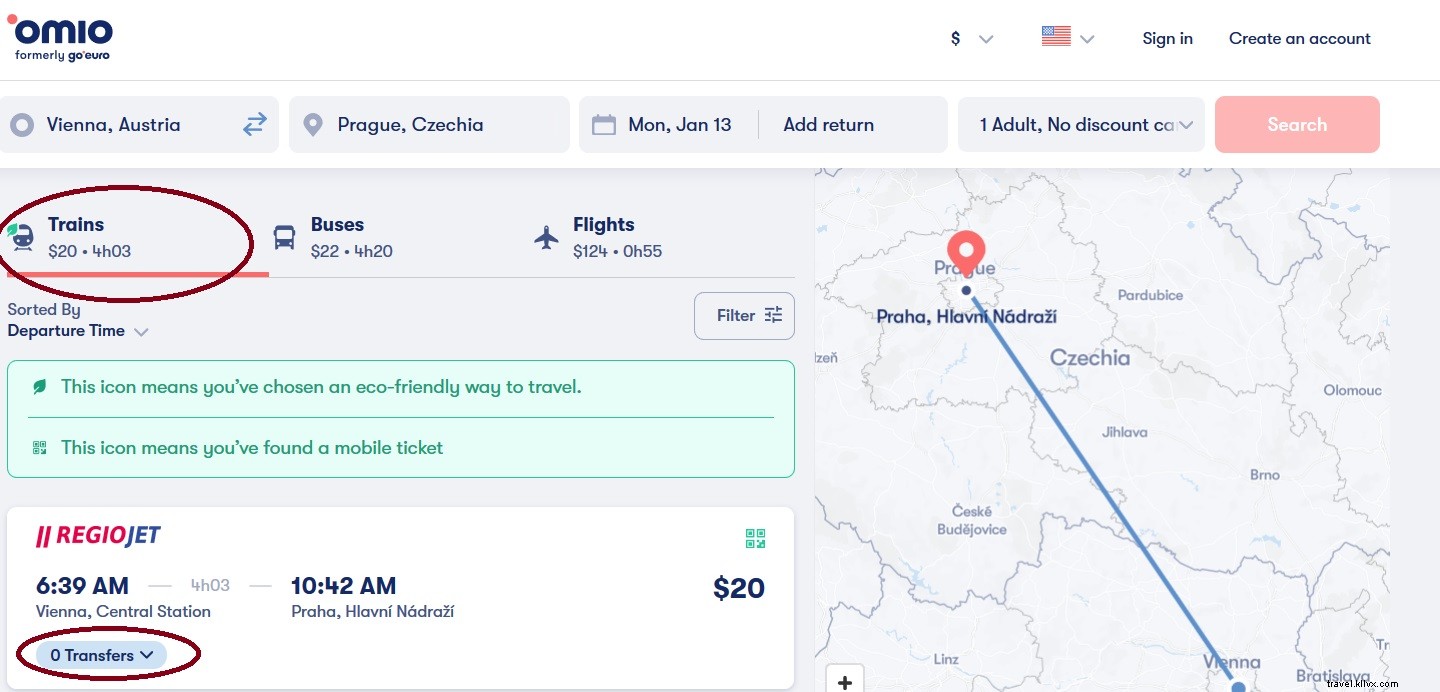The height and width of the screenshot is (692, 1440).
Task: Switch to the Flights tab
Action: point(604,237)
